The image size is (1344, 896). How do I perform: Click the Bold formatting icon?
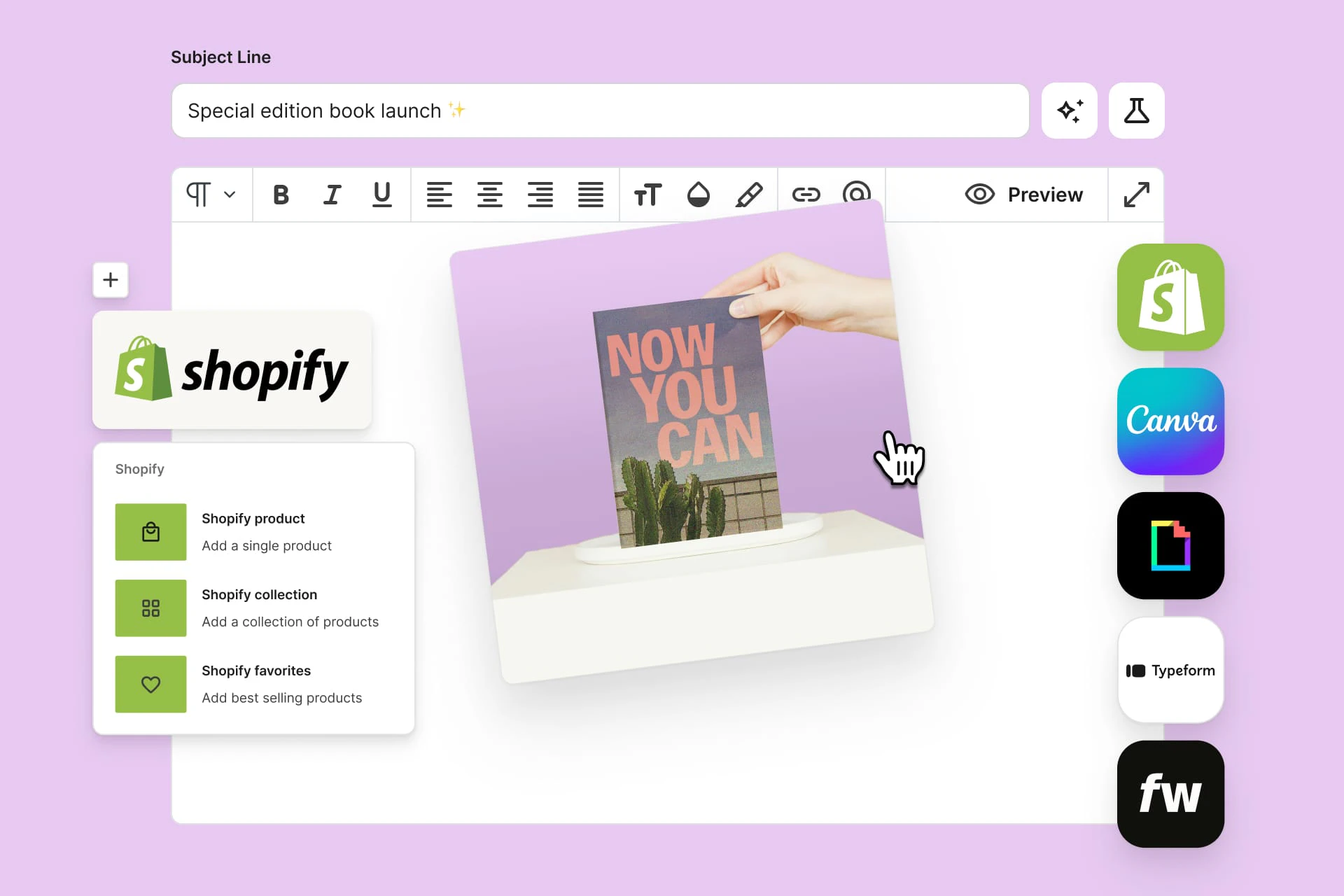pos(281,195)
